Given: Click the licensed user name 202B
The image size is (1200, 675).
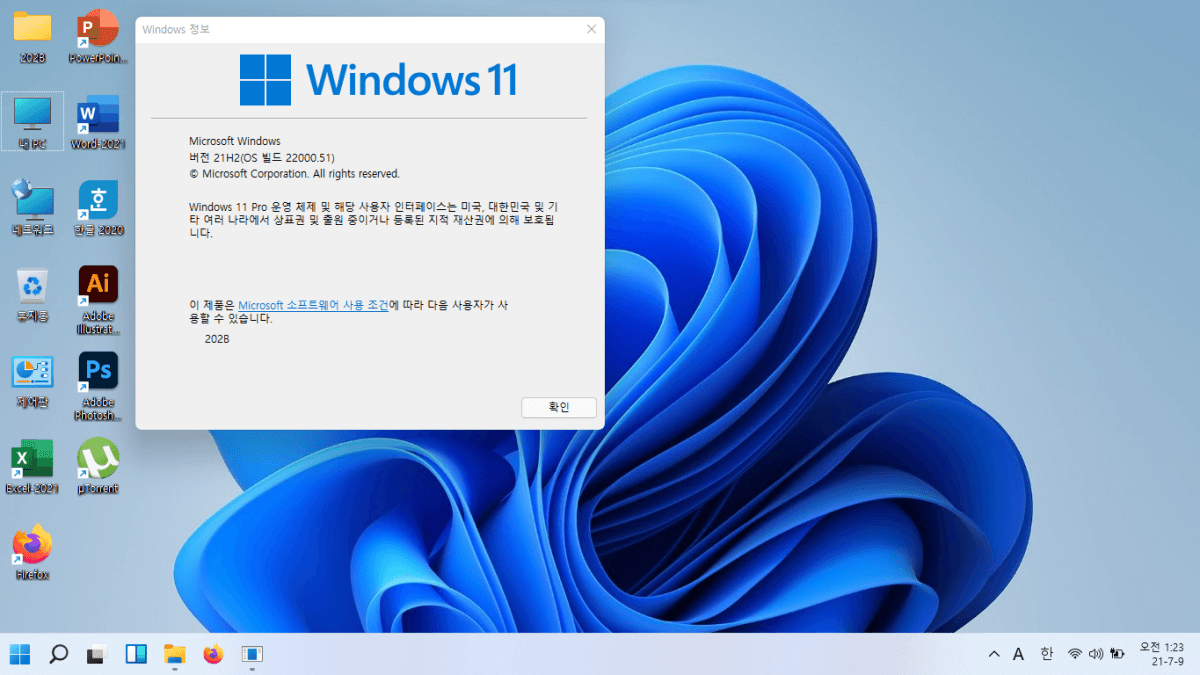Looking at the screenshot, I should tap(217, 339).
